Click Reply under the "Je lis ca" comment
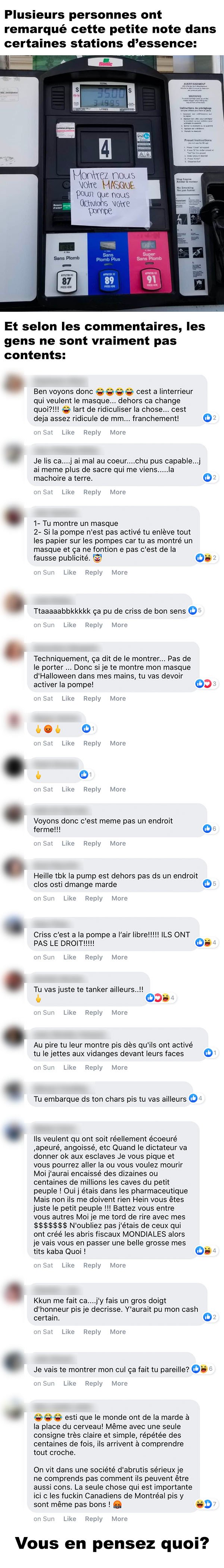 pyautogui.click(x=92, y=492)
